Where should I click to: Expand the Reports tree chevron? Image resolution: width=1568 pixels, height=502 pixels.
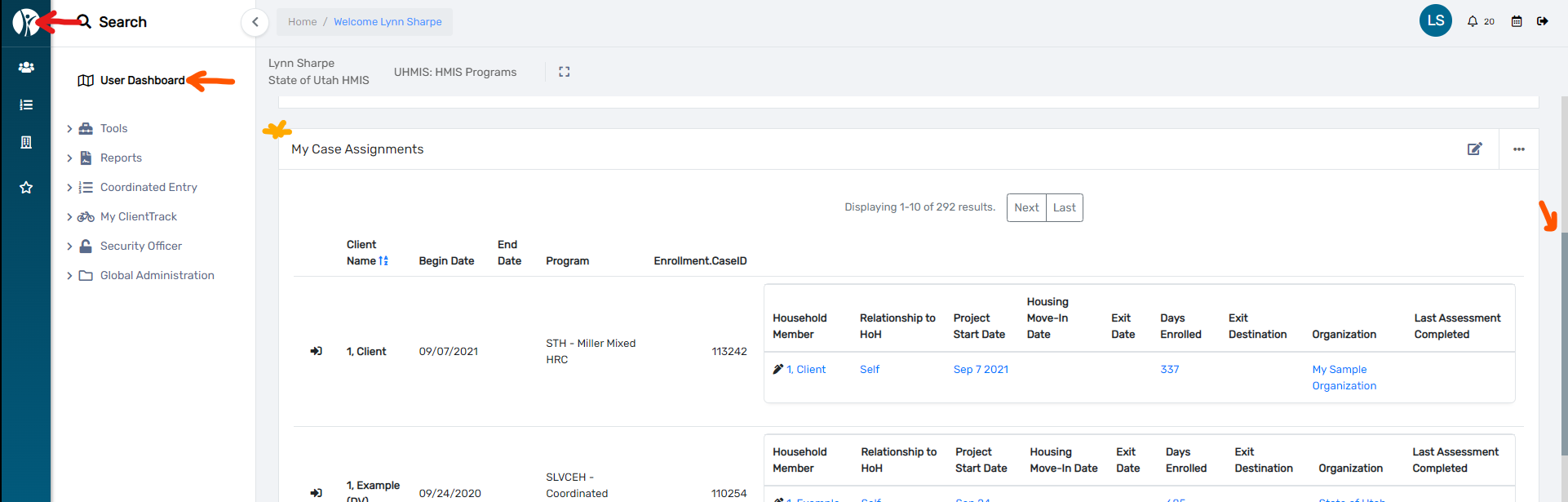click(69, 158)
